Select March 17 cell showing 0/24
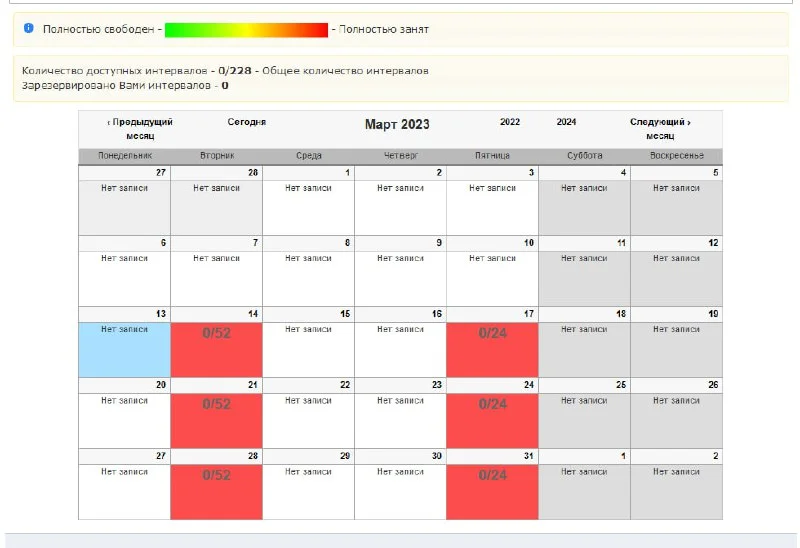Image resolution: width=800 pixels, height=548 pixels. [492, 349]
